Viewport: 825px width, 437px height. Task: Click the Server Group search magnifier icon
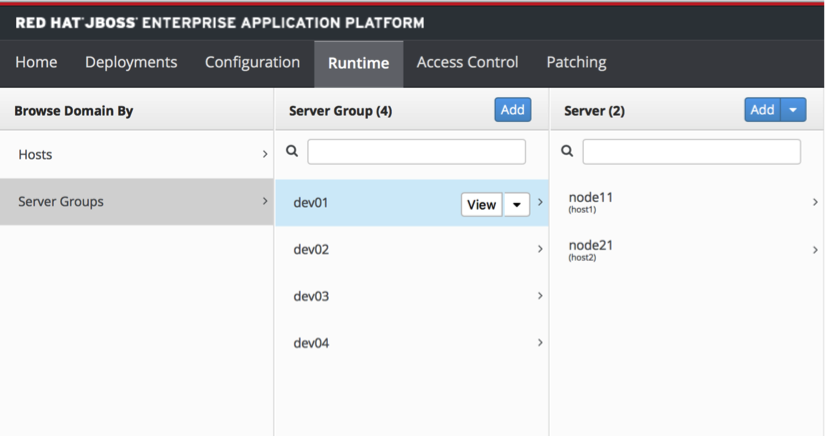point(292,151)
